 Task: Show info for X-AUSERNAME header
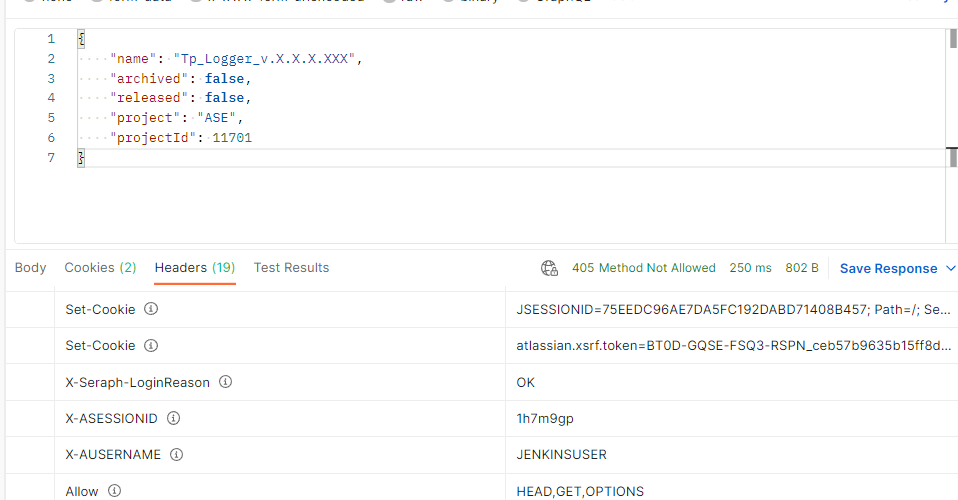(x=177, y=454)
